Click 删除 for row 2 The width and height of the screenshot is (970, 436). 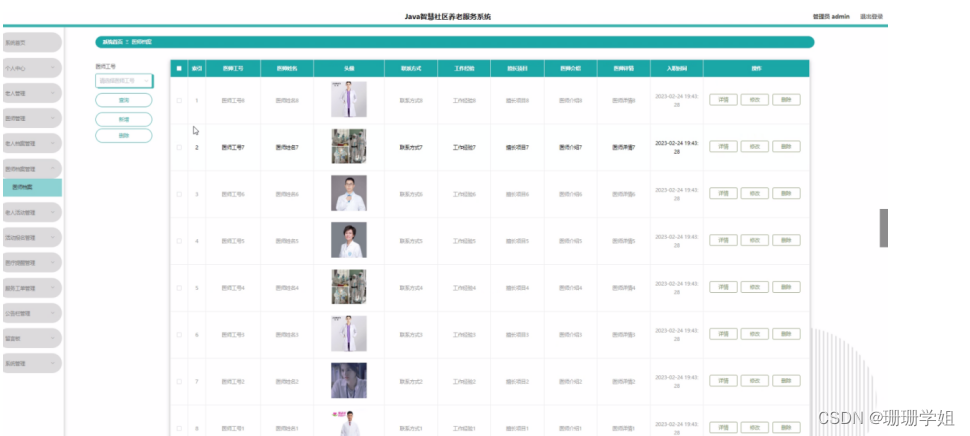coord(786,147)
